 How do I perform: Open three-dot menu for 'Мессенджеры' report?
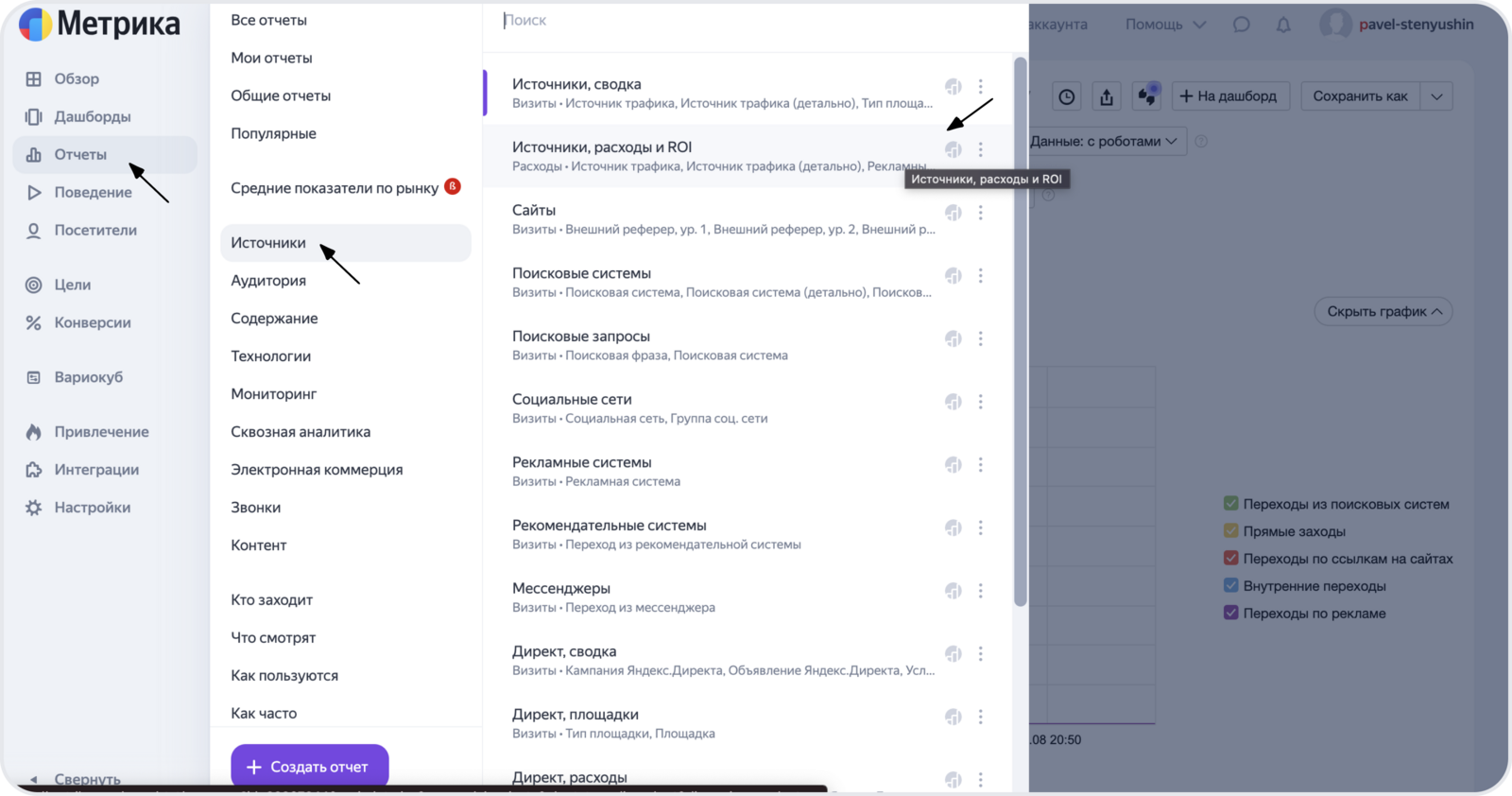[981, 591]
